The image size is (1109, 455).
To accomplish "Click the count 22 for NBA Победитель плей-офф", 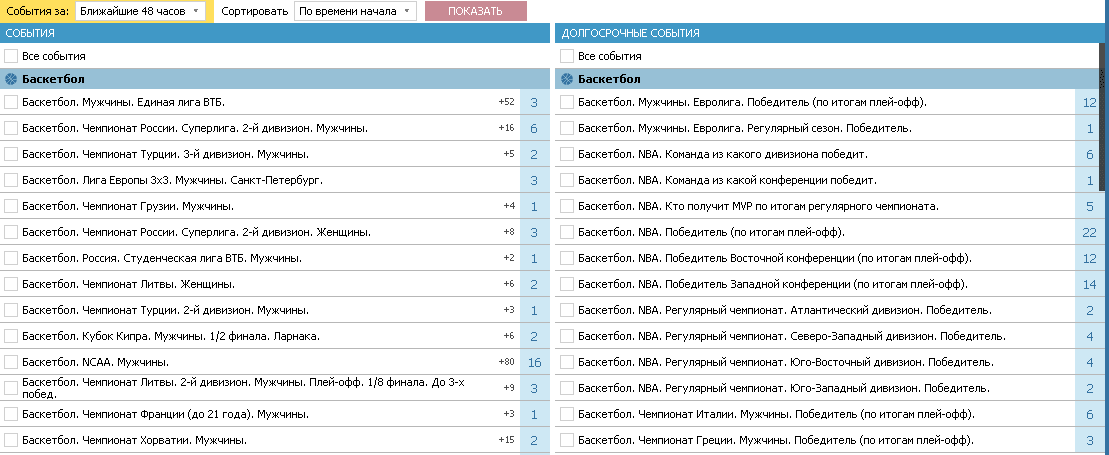I will [x=1088, y=233].
